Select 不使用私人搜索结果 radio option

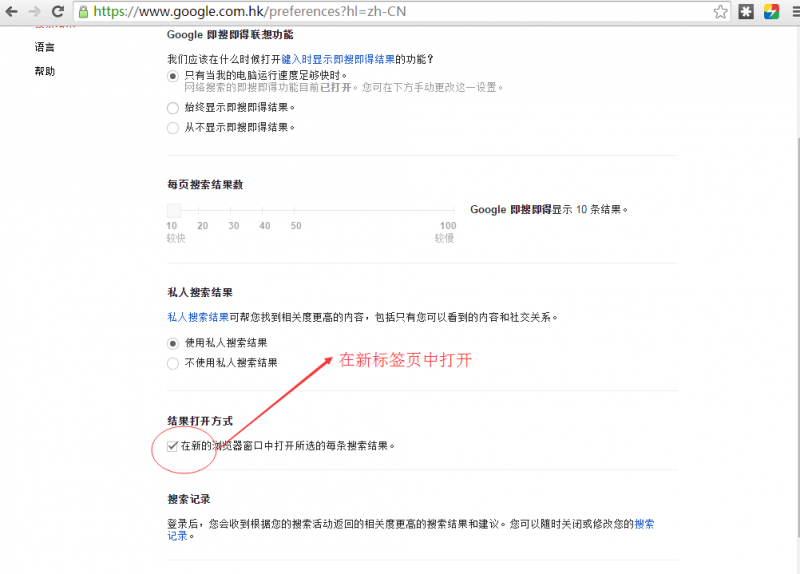(x=173, y=363)
